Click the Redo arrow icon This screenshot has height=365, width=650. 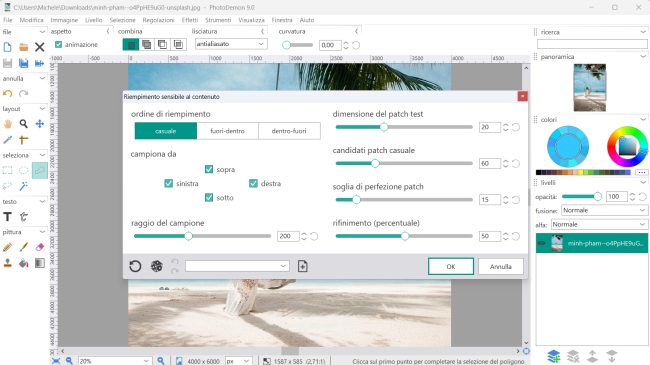click(24, 93)
